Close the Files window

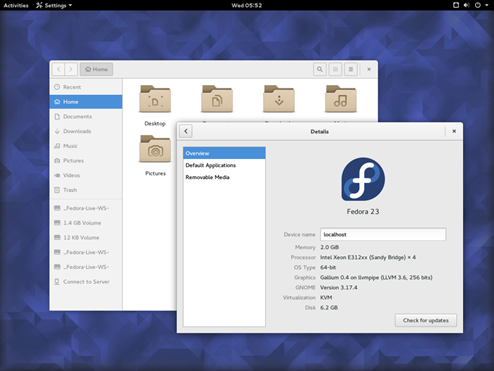coord(369,69)
